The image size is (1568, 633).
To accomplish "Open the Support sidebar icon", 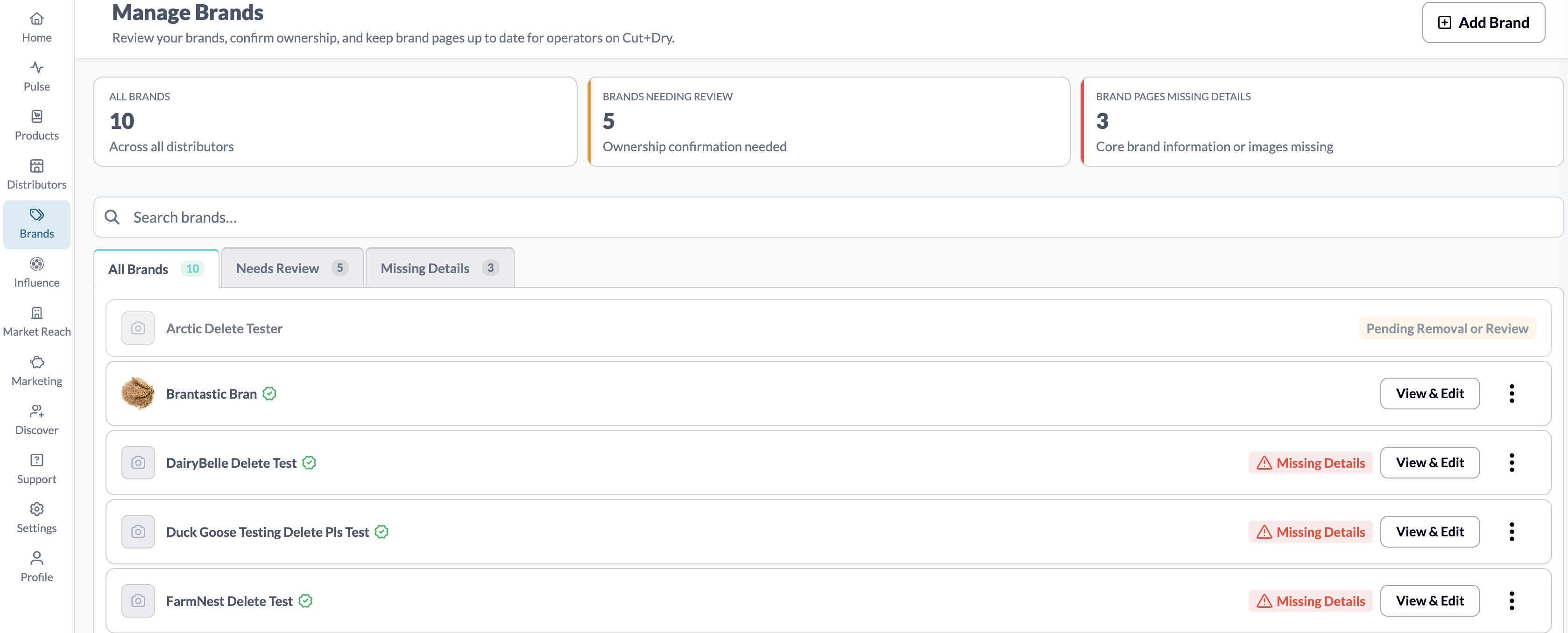I will 36,460.
